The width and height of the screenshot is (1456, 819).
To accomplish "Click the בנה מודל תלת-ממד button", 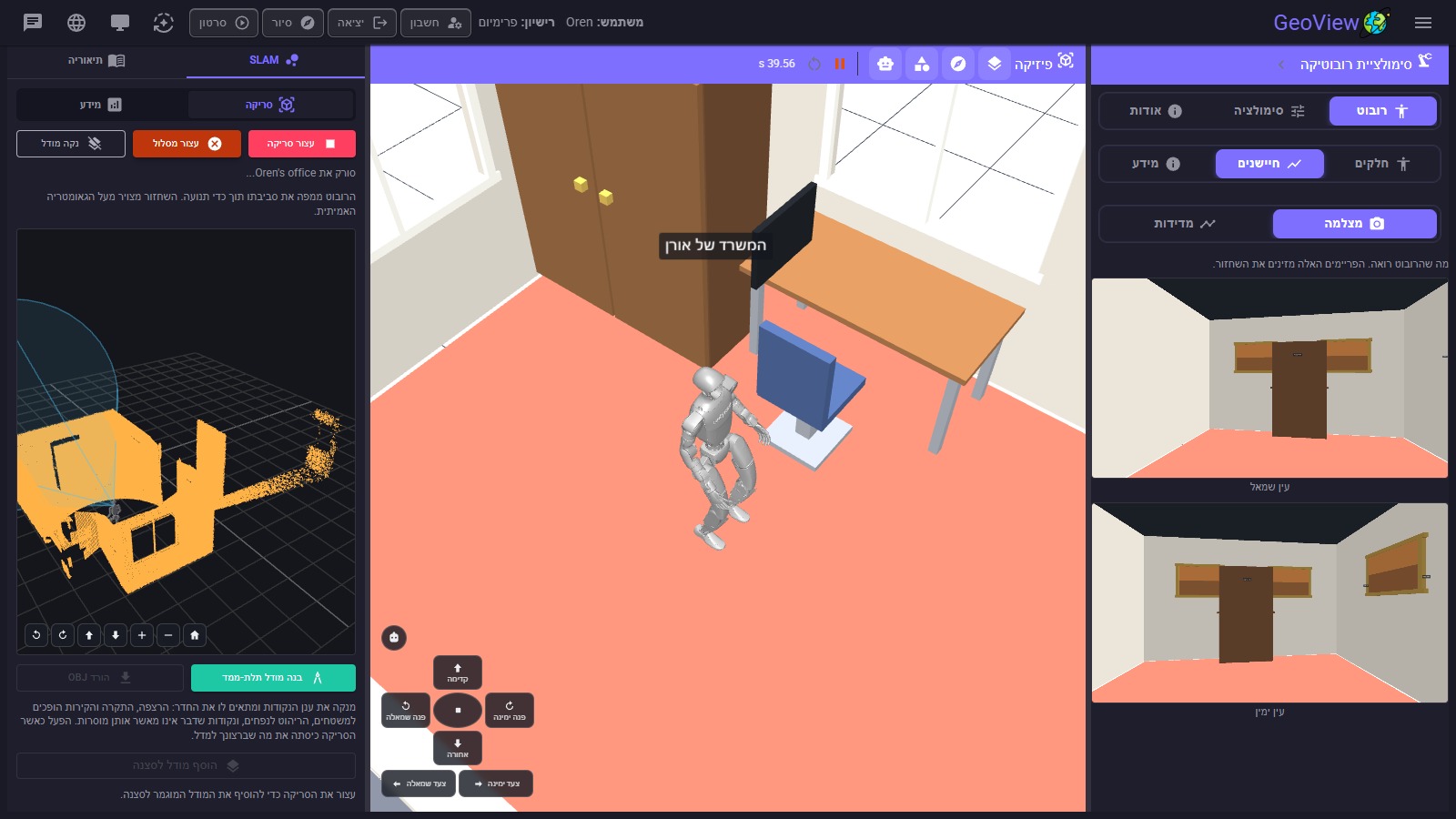I will (273, 678).
